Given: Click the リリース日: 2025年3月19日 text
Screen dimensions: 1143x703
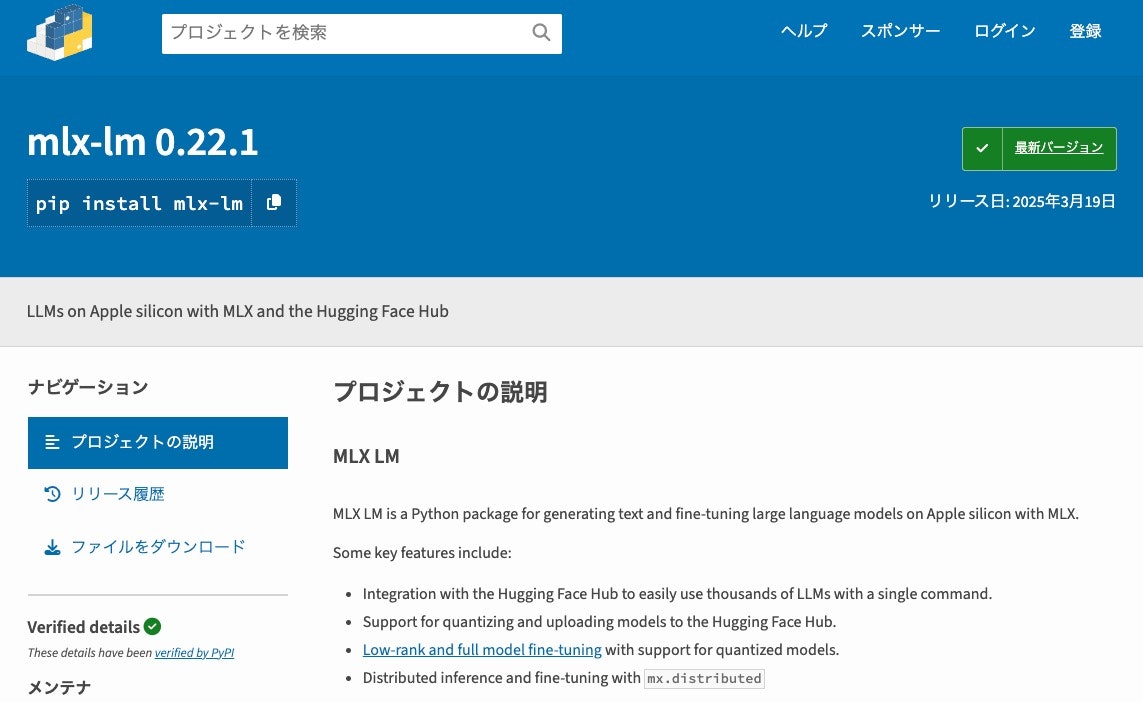Looking at the screenshot, I should pyautogui.click(x=1021, y=201).
